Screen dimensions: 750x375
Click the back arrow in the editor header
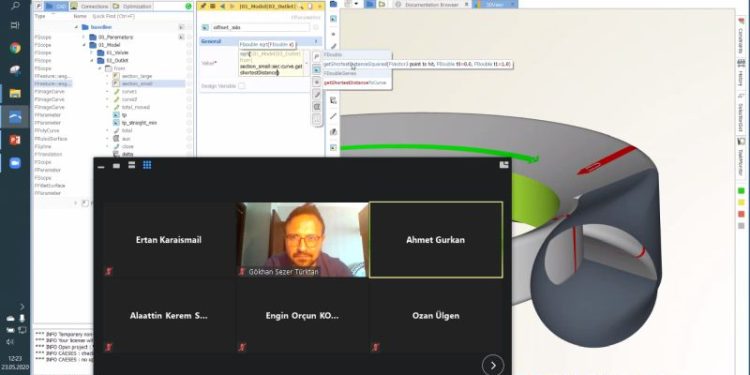tap(222, 6)
